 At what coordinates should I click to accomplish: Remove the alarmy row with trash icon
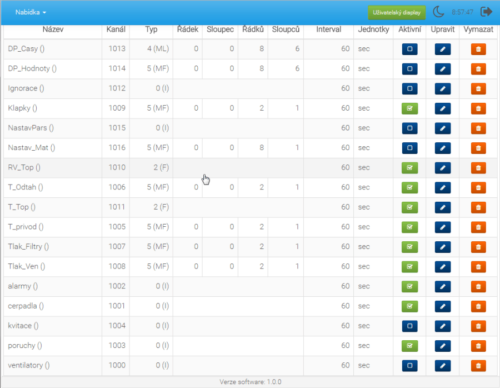(x=478, y=286)
